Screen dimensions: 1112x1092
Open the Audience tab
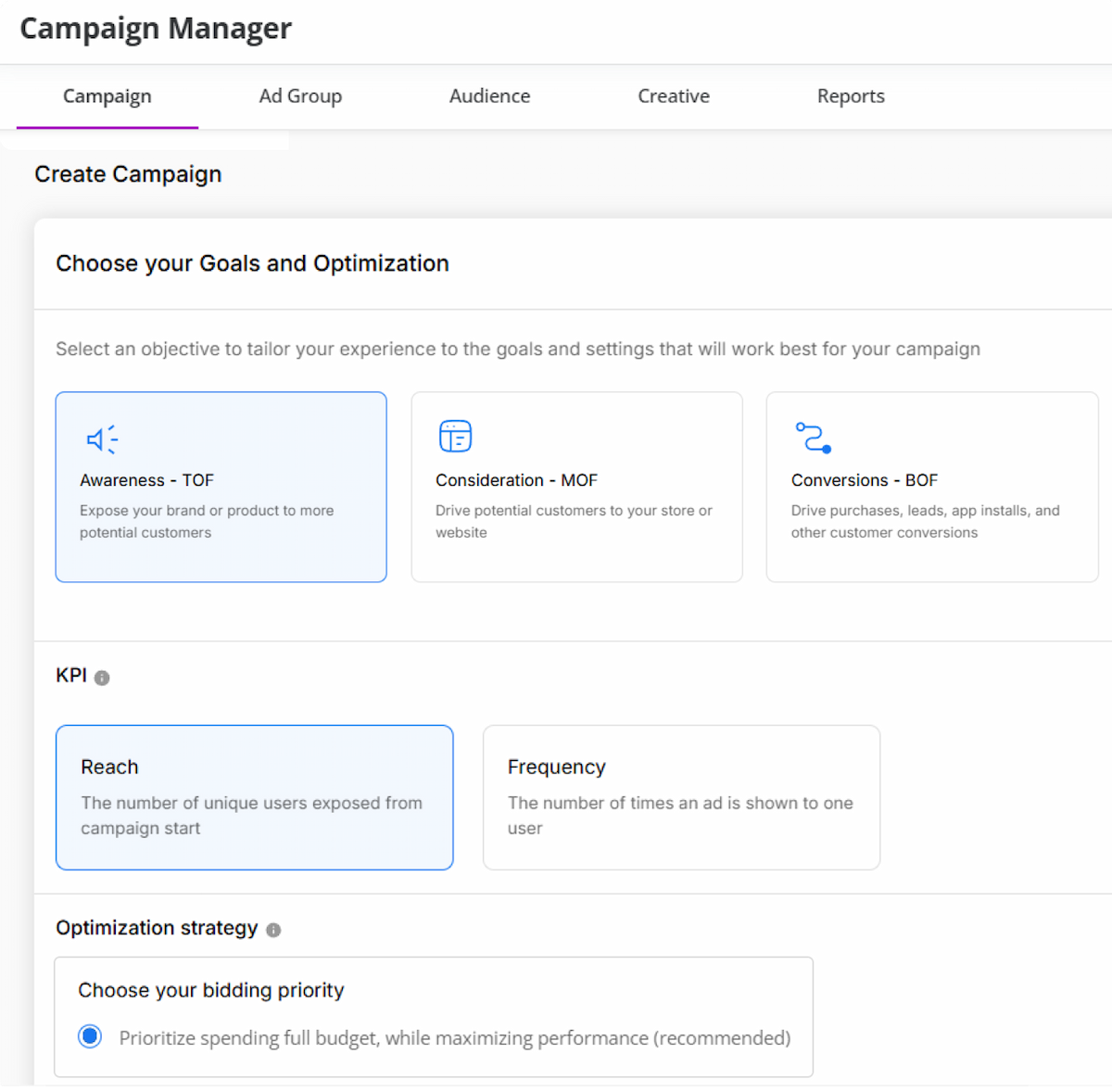click(489, 96)
